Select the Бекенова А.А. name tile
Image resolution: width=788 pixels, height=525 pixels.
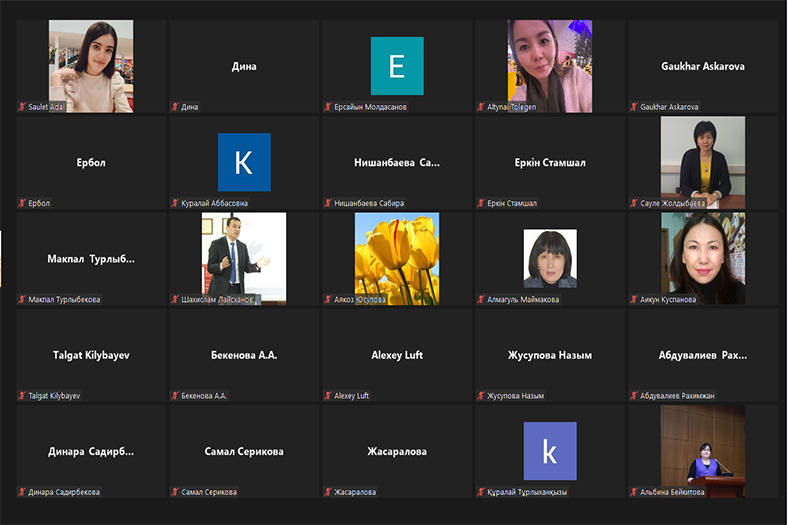[244, 355]
